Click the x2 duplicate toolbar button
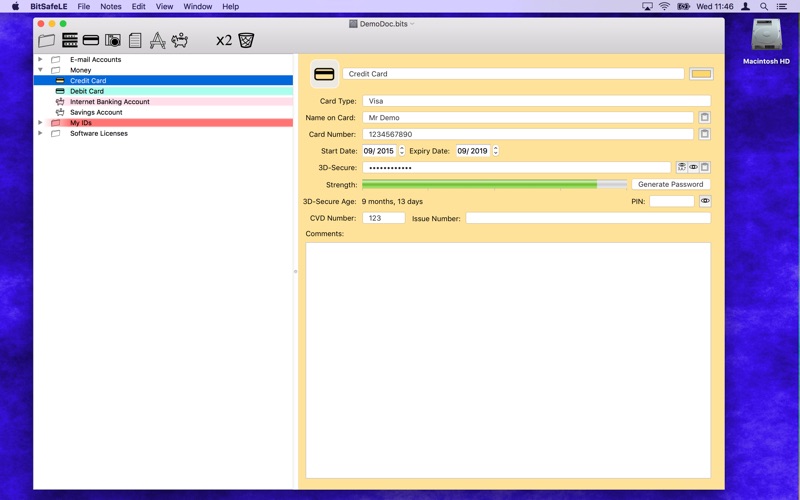The height and width of the screenshot is (500, 800). pos(224,41)
